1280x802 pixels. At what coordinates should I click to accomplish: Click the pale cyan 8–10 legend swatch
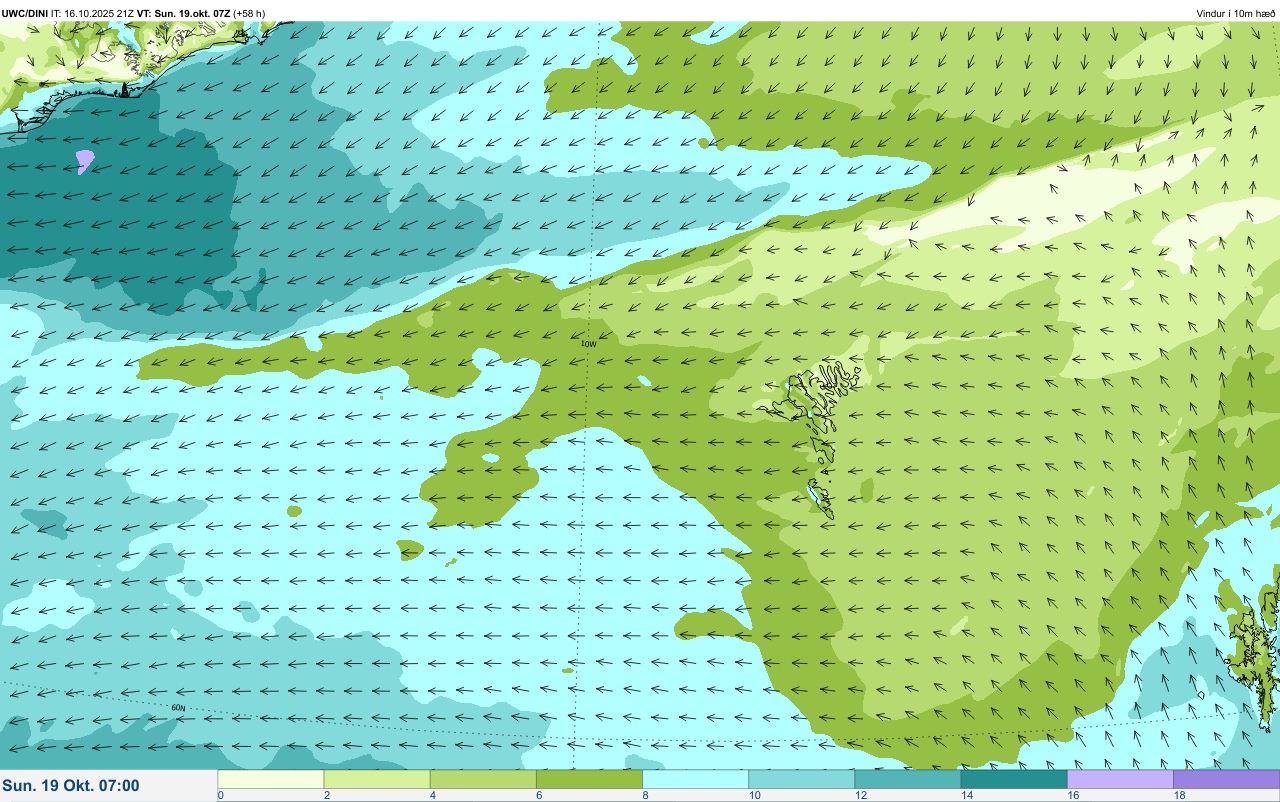[x=695, y=779]
